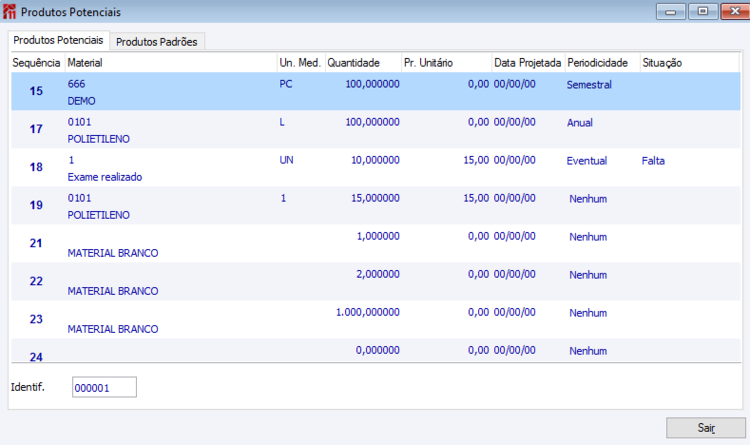This screenshot has height=445, width=750.
Task: Open the Produtos Padrões tab
Action: (x=157, y=42)
